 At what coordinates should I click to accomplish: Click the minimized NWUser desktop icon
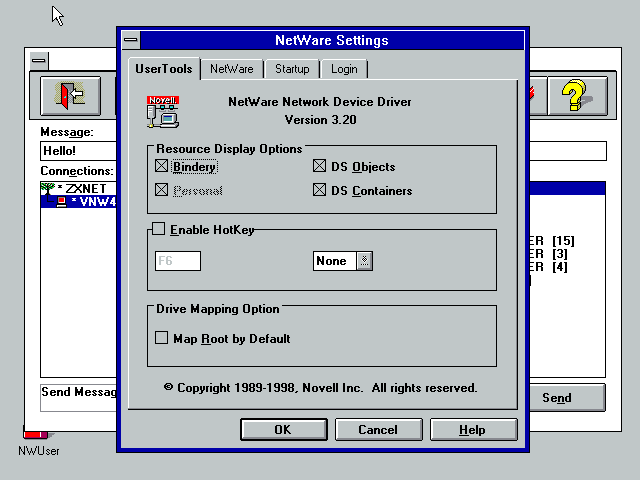pos(38,442)
